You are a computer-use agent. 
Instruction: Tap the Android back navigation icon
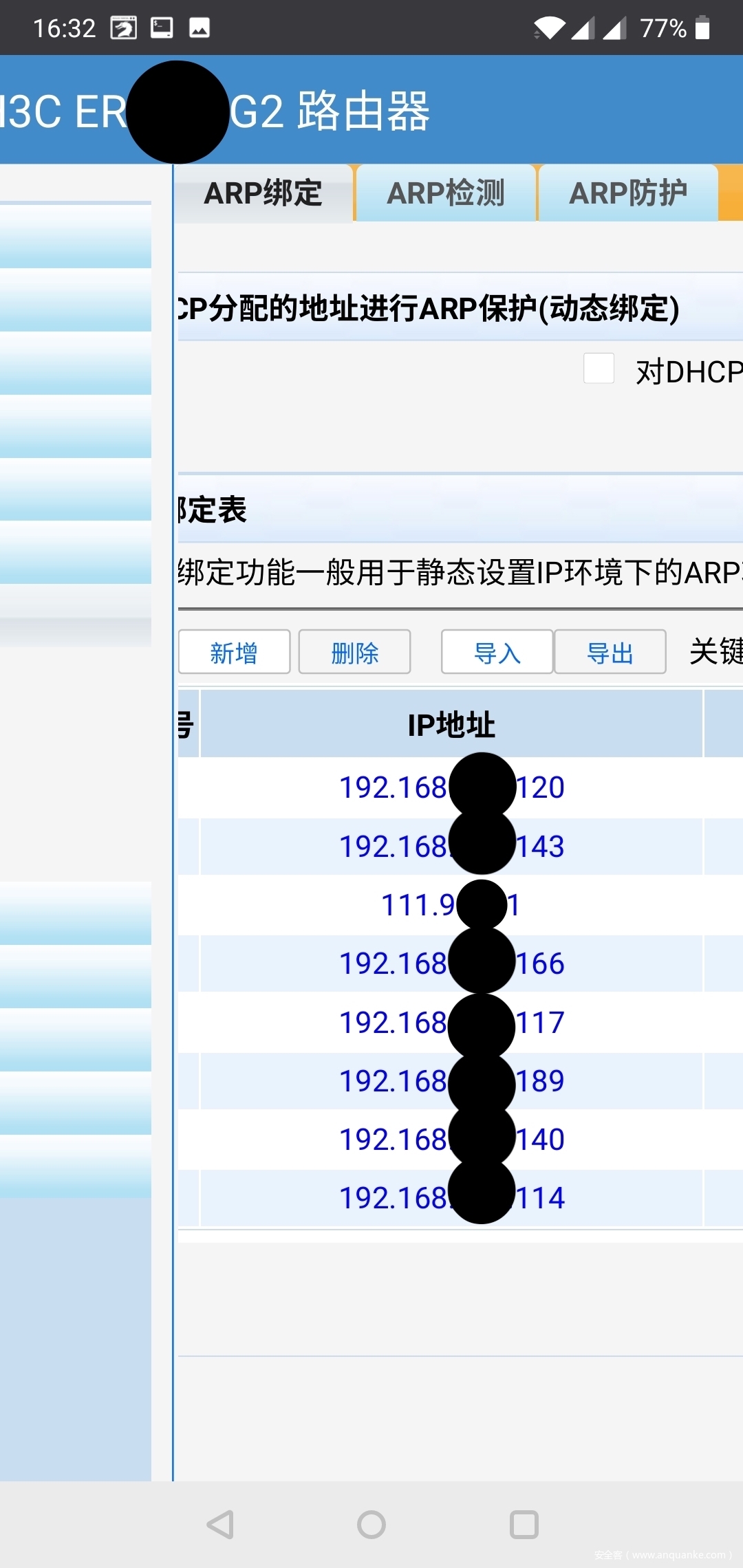pos(221,1524)
